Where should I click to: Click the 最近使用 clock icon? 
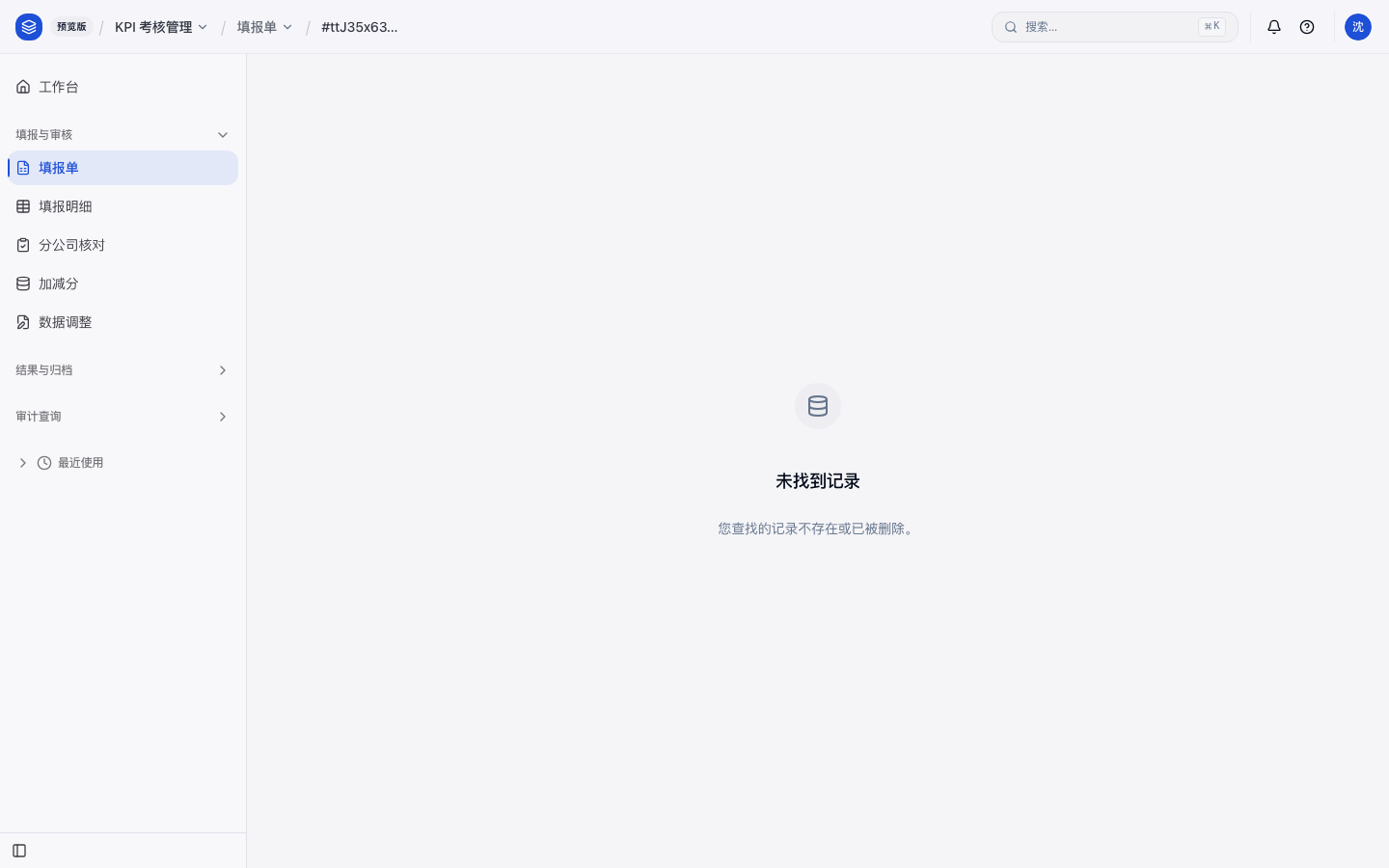click(x=44, y=463)
